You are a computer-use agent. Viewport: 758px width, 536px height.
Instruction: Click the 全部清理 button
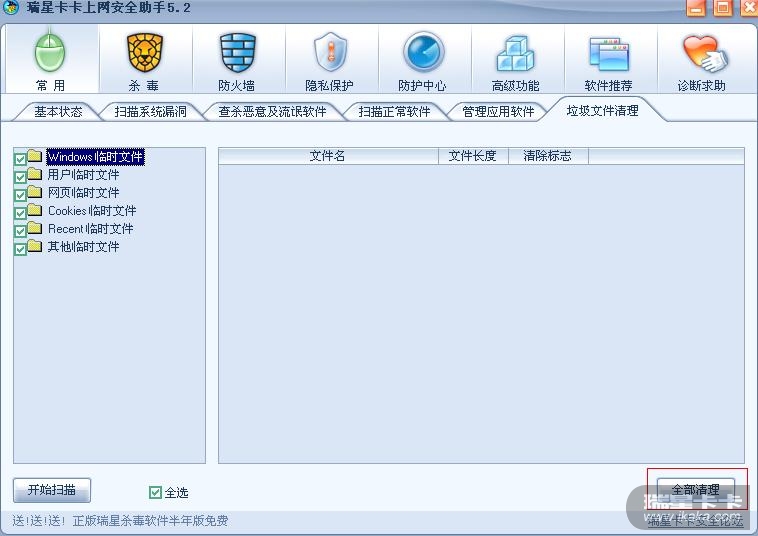point(696,490)
